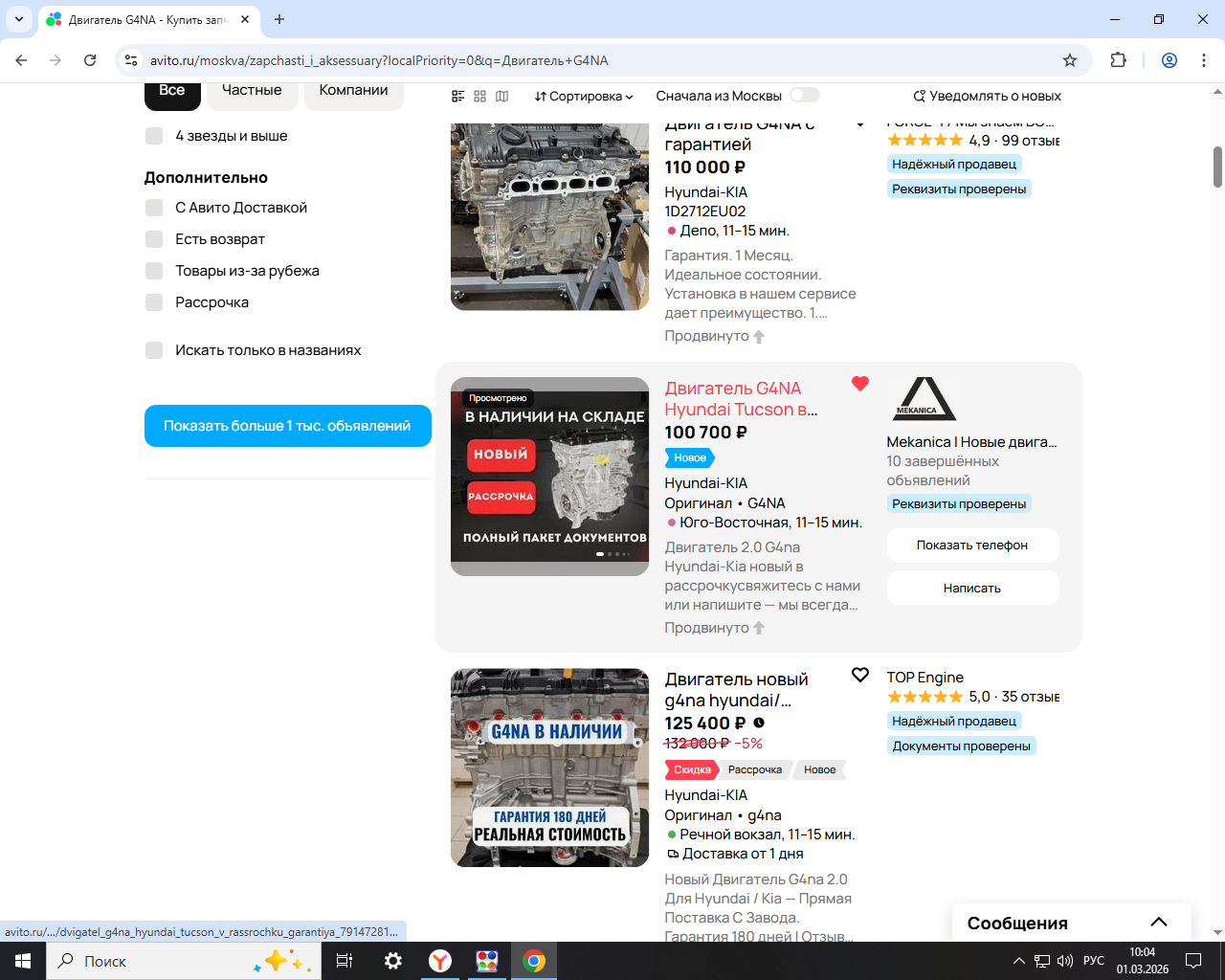Switch the РУС input language

1094,961
